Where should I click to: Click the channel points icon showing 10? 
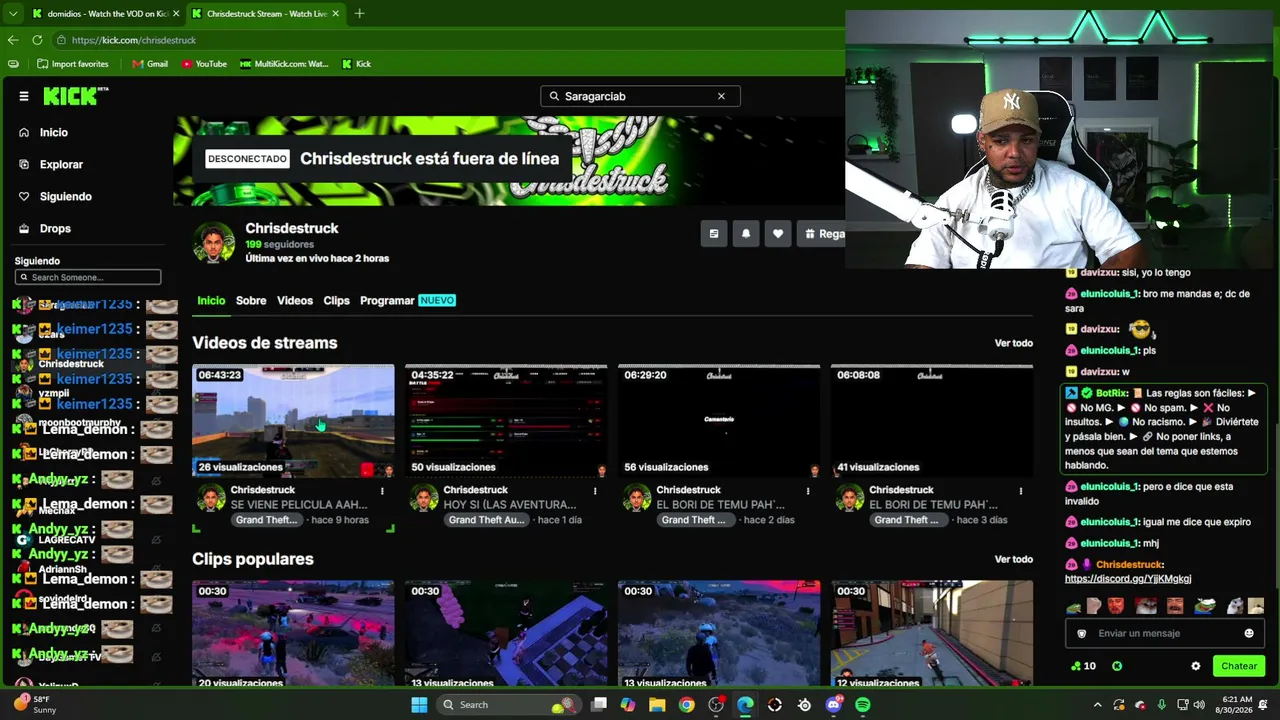pyautogui.click(x=1083, y=666)
